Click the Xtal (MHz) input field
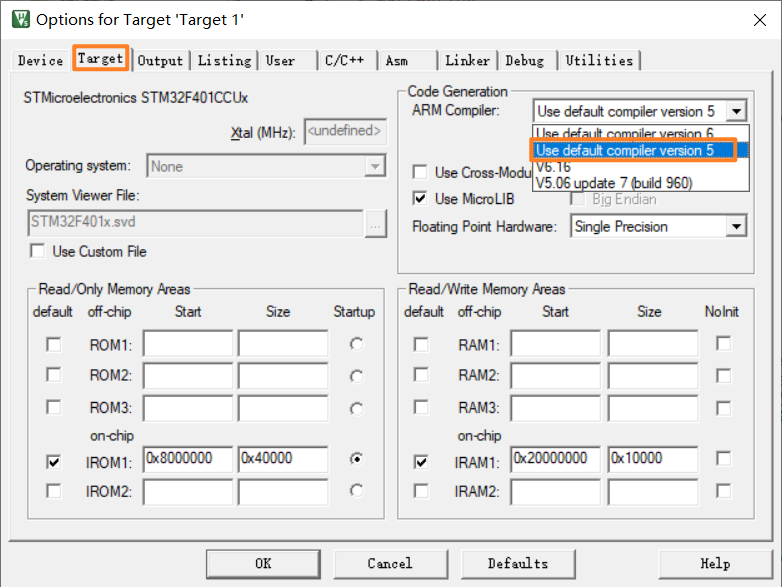The height and width of the screenshot is (587, 782). click(345, 131)
